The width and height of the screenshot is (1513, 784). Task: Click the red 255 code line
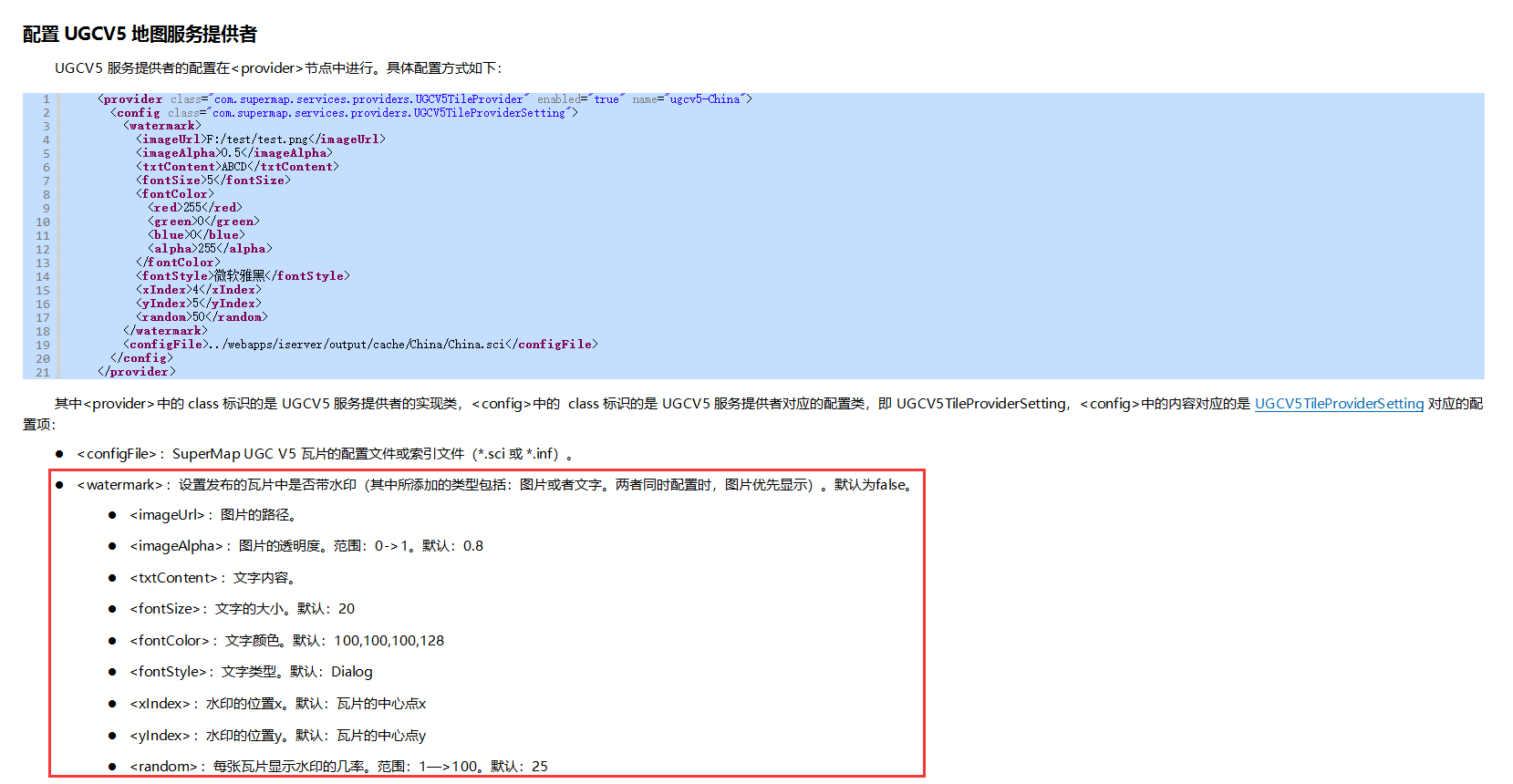(195, 208)
